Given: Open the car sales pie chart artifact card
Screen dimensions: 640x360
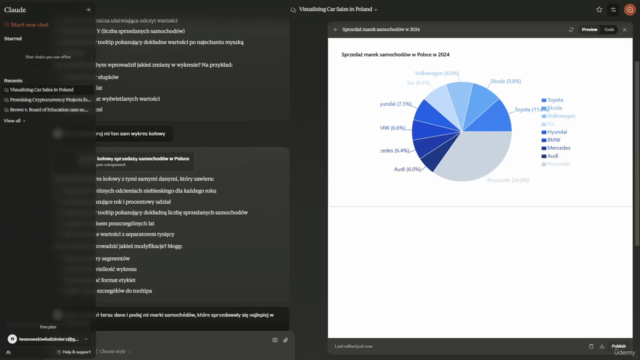Looking at the screenshot, I should click(124, 161).
